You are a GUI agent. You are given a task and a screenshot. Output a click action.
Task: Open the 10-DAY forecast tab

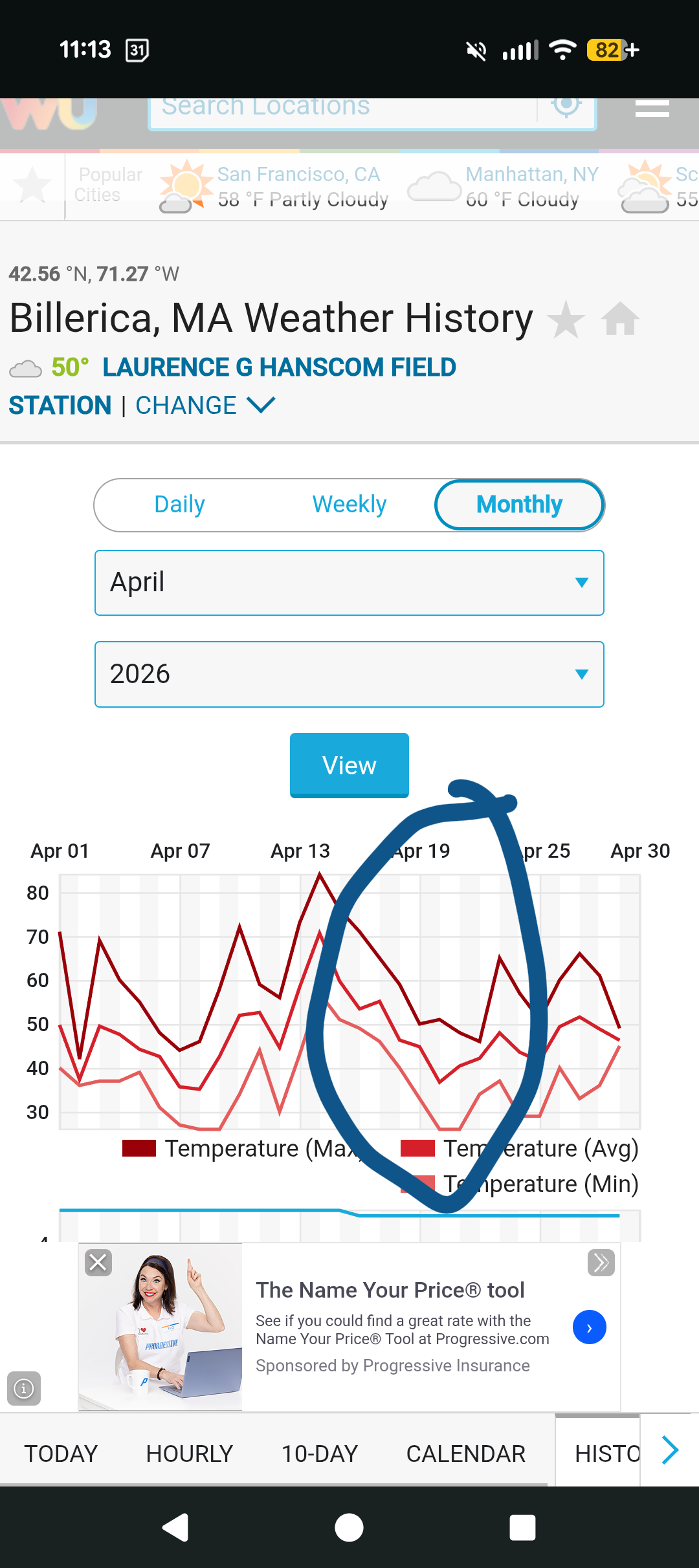[319, 1454]
